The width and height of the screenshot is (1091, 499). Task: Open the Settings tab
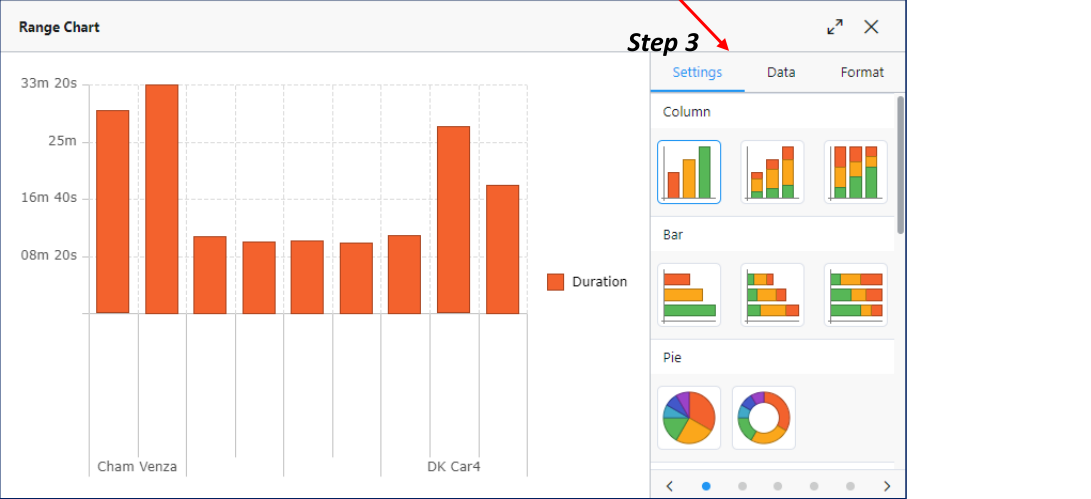[x=697, y=72]
